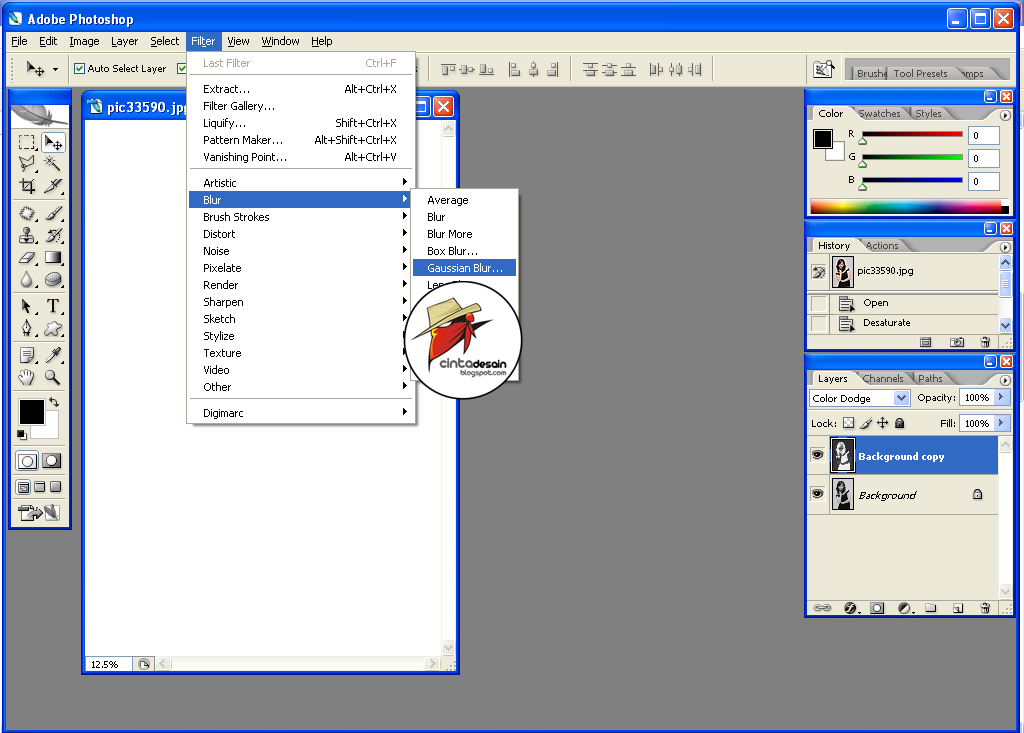Toggle Auto Select Layer checkbox
Viewport: 1024px width, 733px height.
(80, 69)
